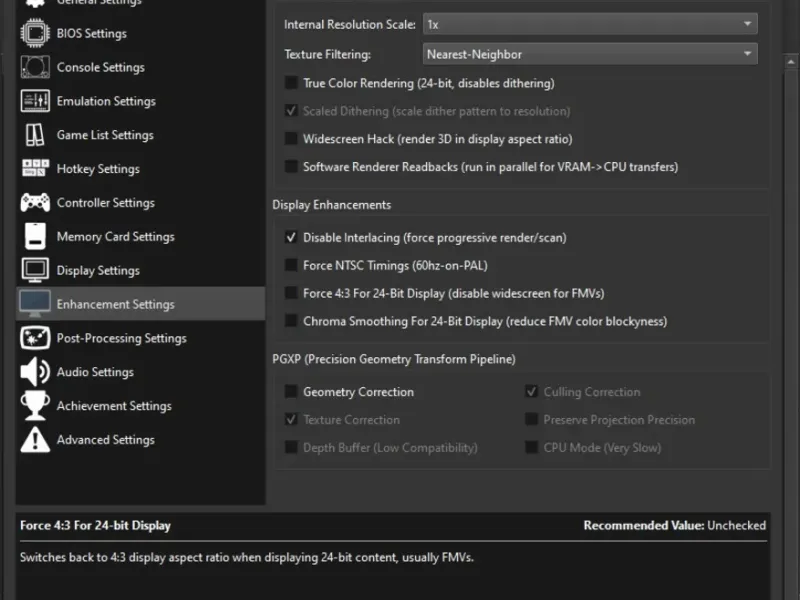Click the BIOS Settings chip icon
Image resolution: width=800 pixels, height=600 pixels.
point(35,33)
